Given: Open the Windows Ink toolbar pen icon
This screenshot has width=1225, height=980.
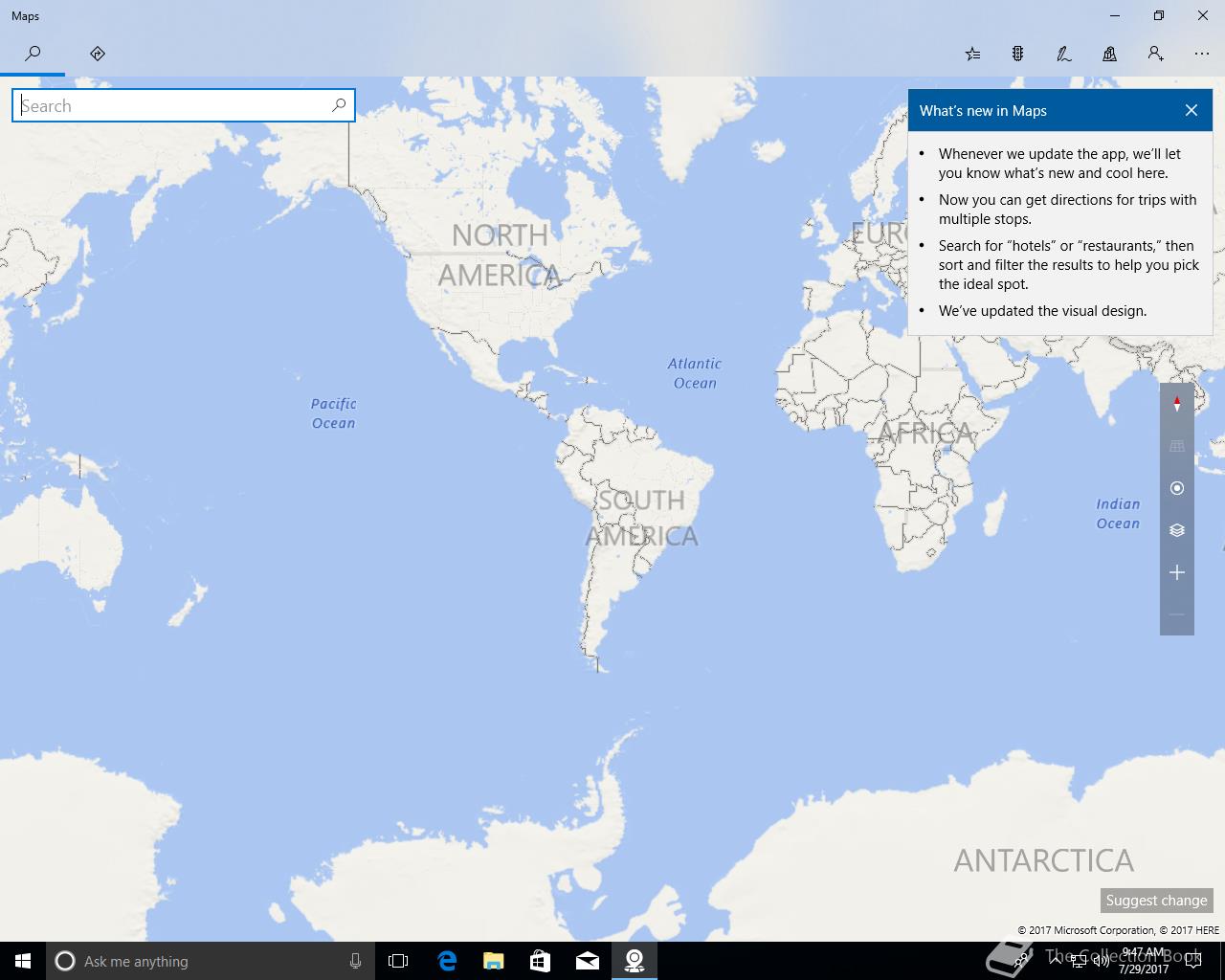Looking at the screenshot, I should (x=1064, y=54).
